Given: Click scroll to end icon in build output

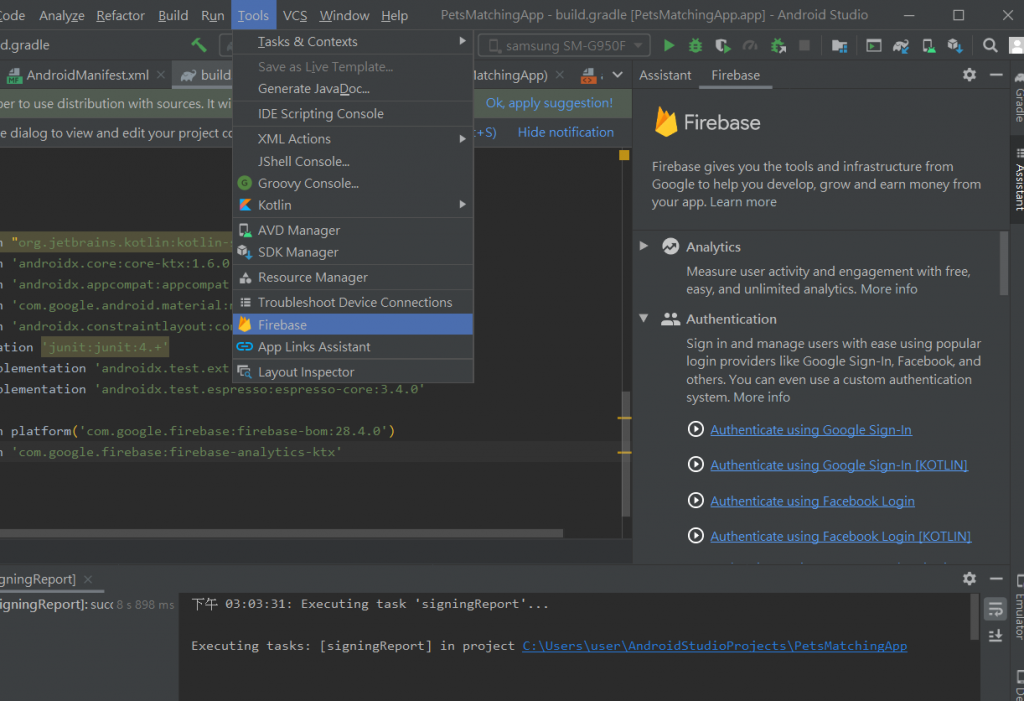Looking at the screenshot, I should tap(995, 636).
